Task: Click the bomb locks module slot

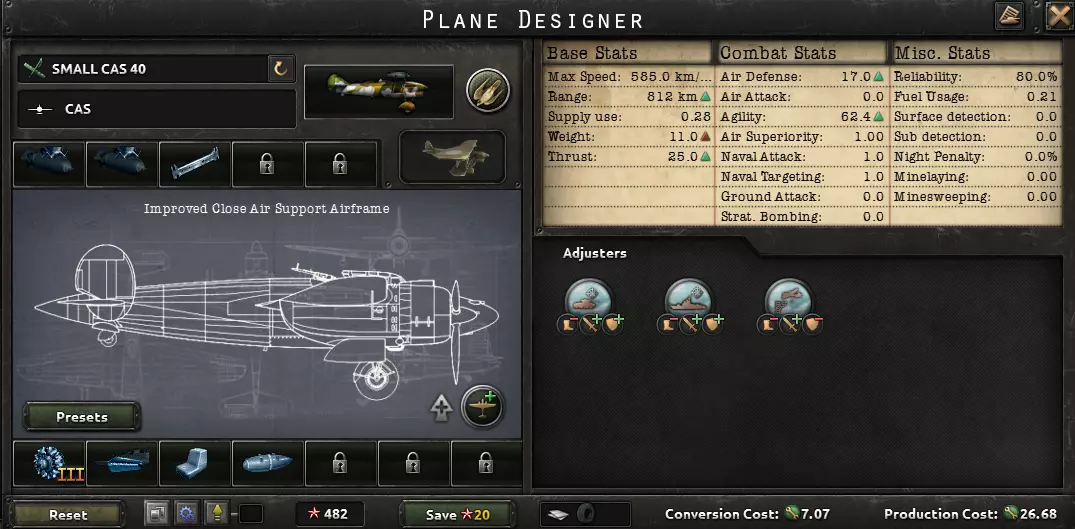Action: pos(195,164)
